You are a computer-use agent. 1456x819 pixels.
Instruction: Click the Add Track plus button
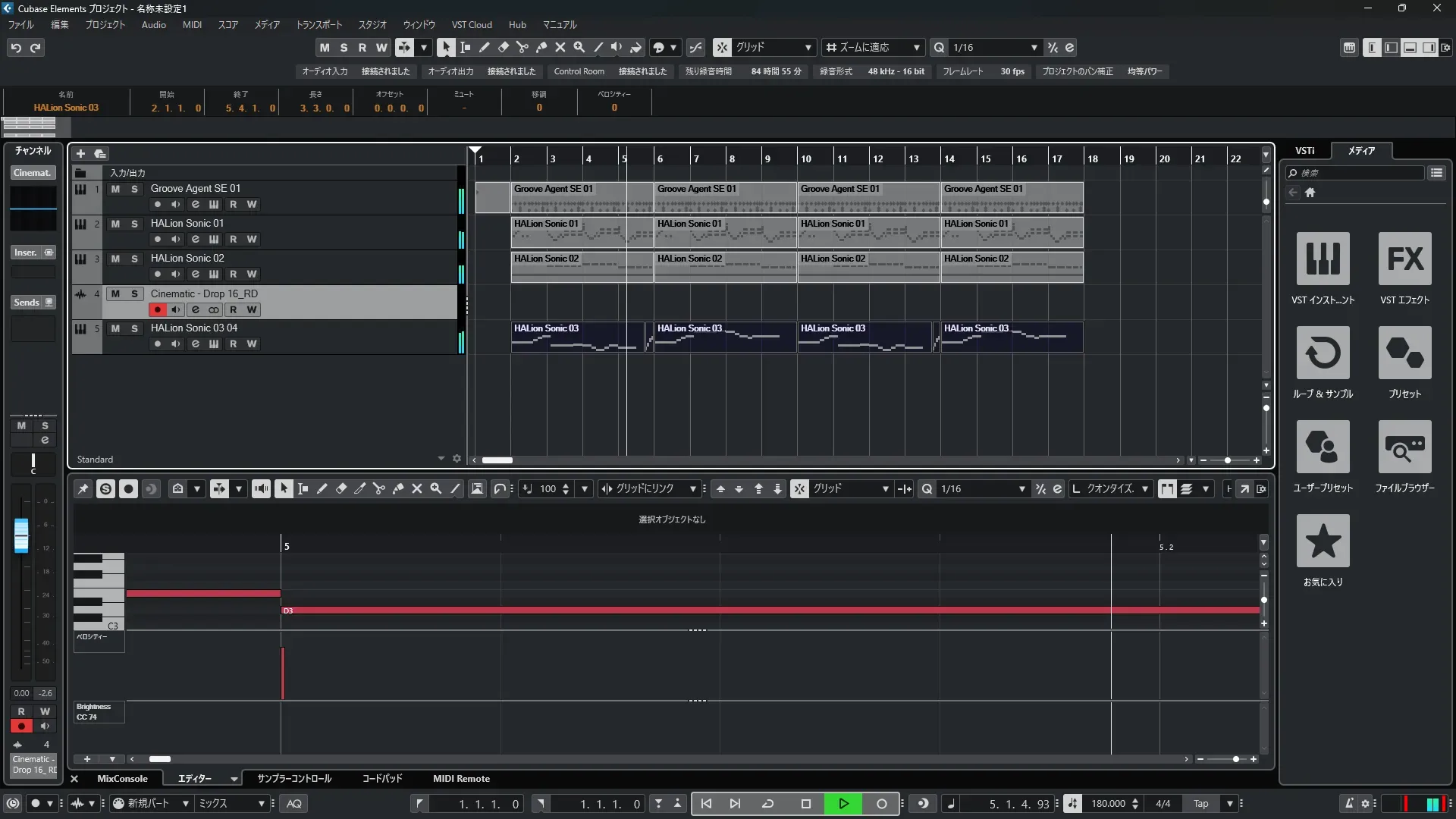[80, 153]
